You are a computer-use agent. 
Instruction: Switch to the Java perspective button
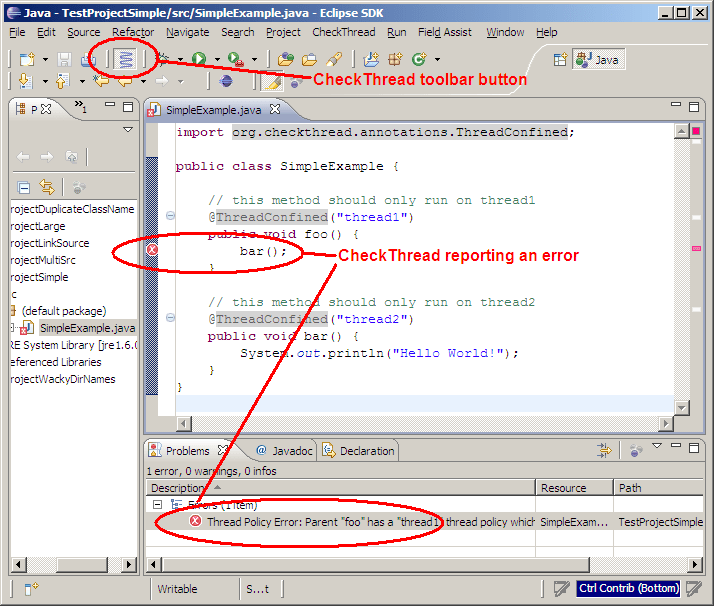[x=598, y=60]
